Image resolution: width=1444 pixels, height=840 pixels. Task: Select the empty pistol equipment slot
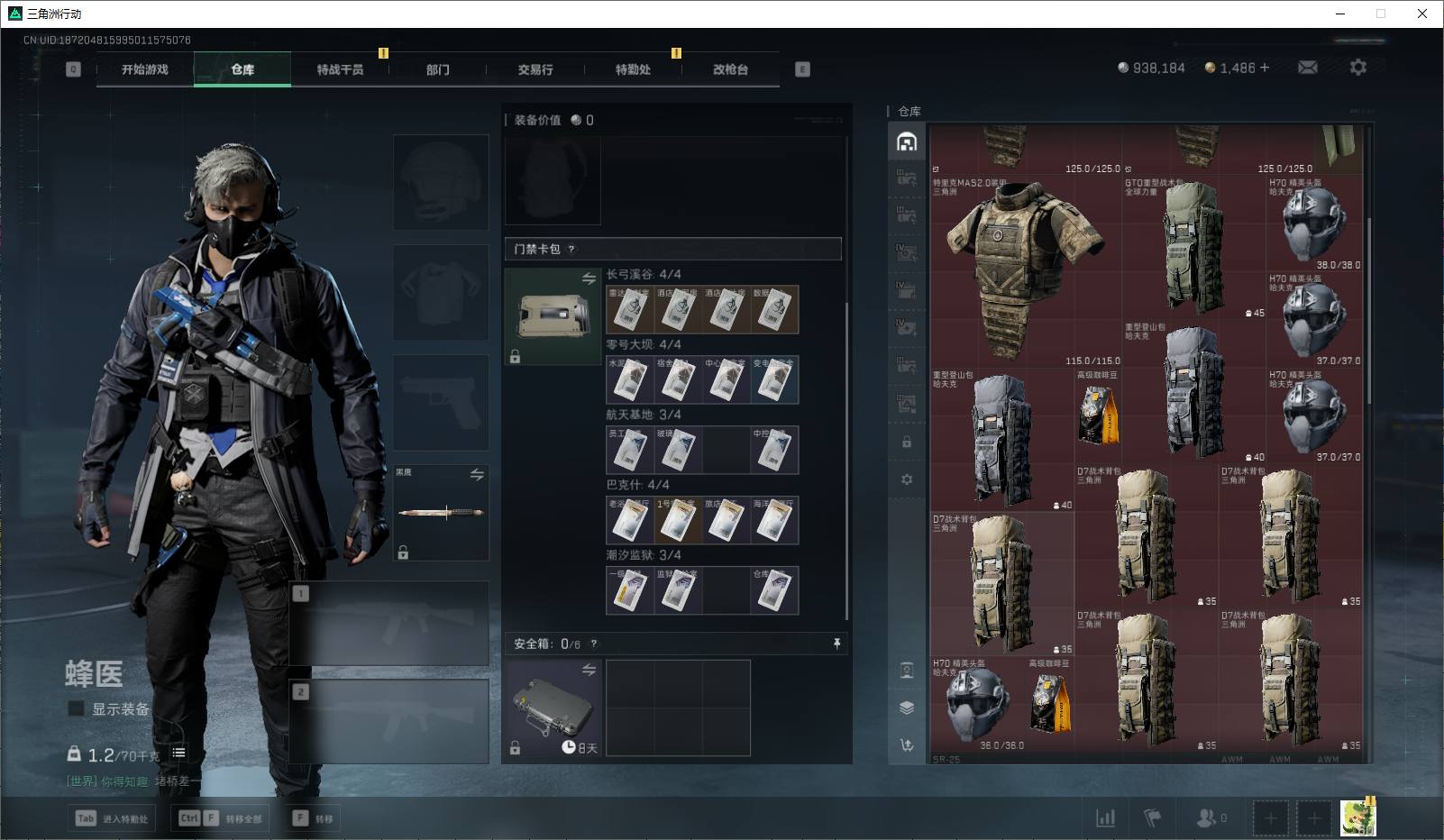pos(442,402)
